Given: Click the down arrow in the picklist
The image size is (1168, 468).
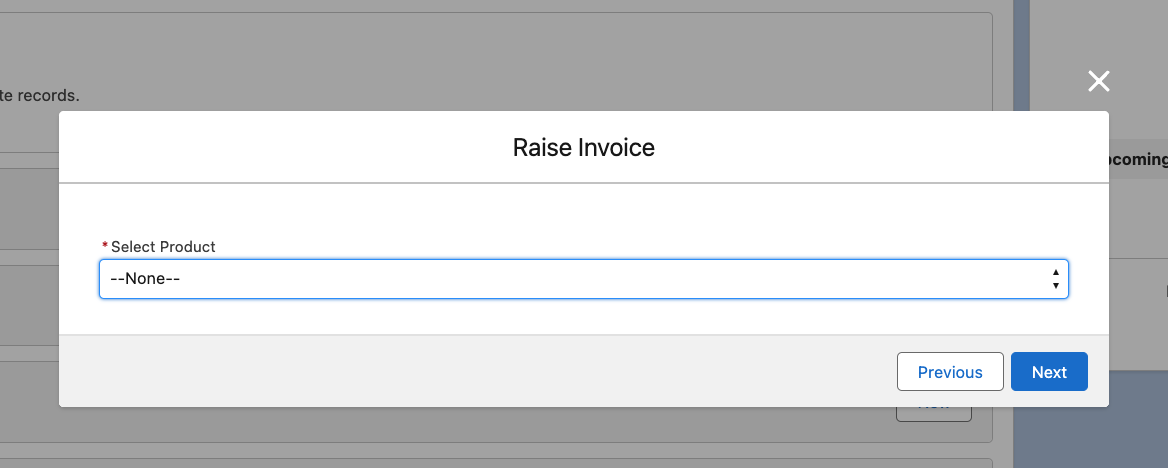Looking at the screenshot, I should coord(1056,286).
